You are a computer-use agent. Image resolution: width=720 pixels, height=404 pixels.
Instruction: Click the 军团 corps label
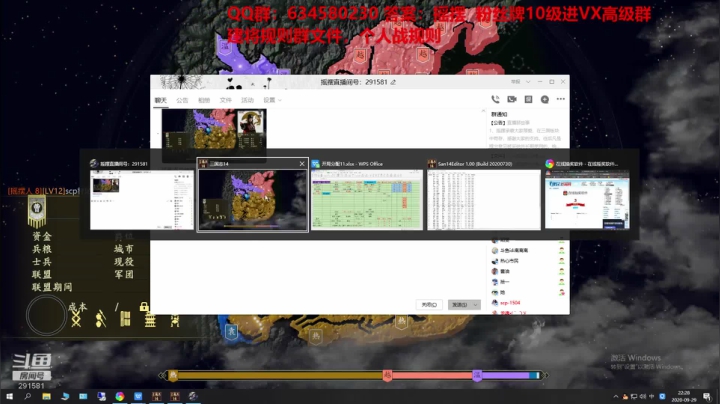coord(124,275)
